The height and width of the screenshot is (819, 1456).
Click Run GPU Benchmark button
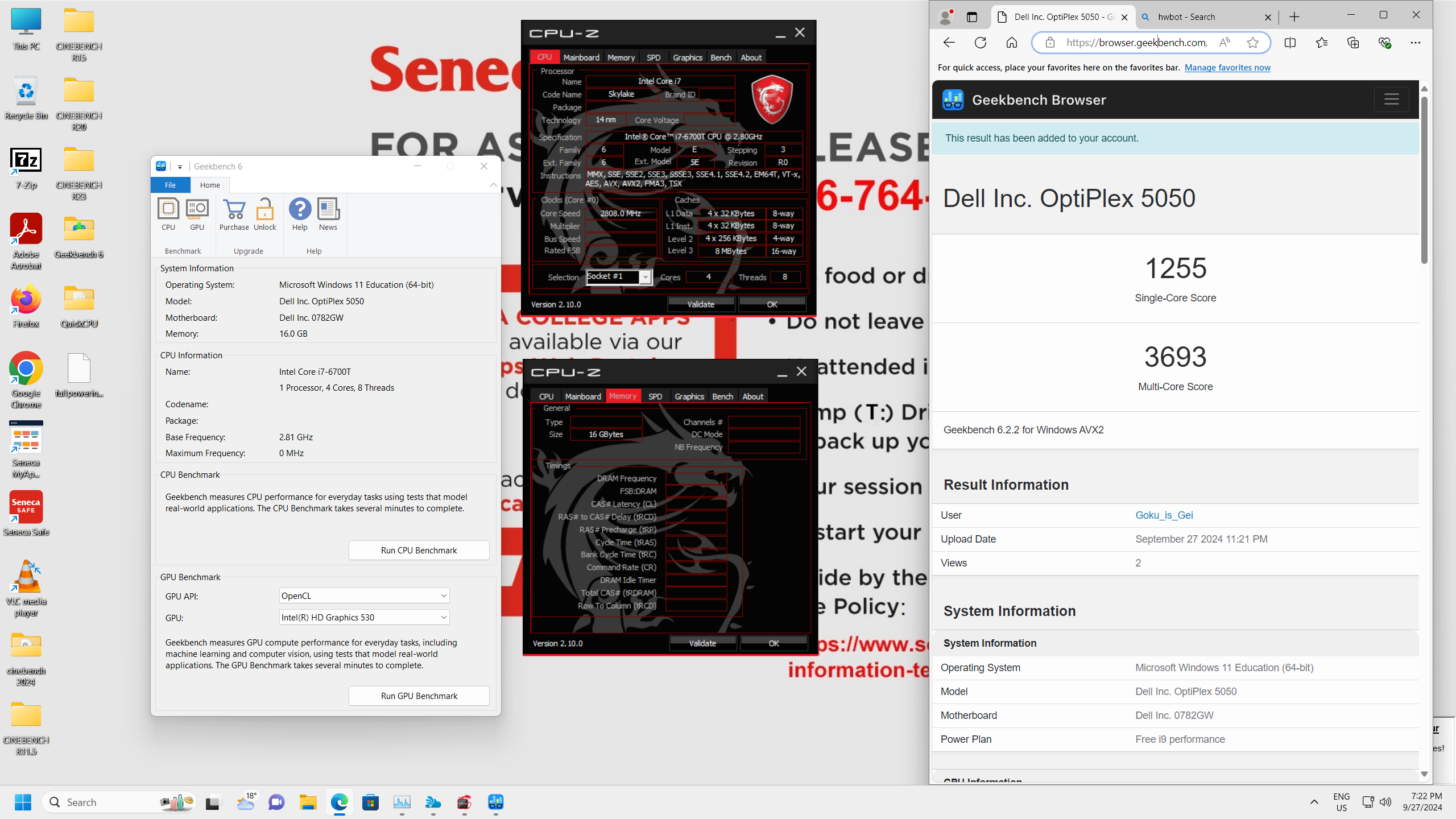click(x=419, y=696)
